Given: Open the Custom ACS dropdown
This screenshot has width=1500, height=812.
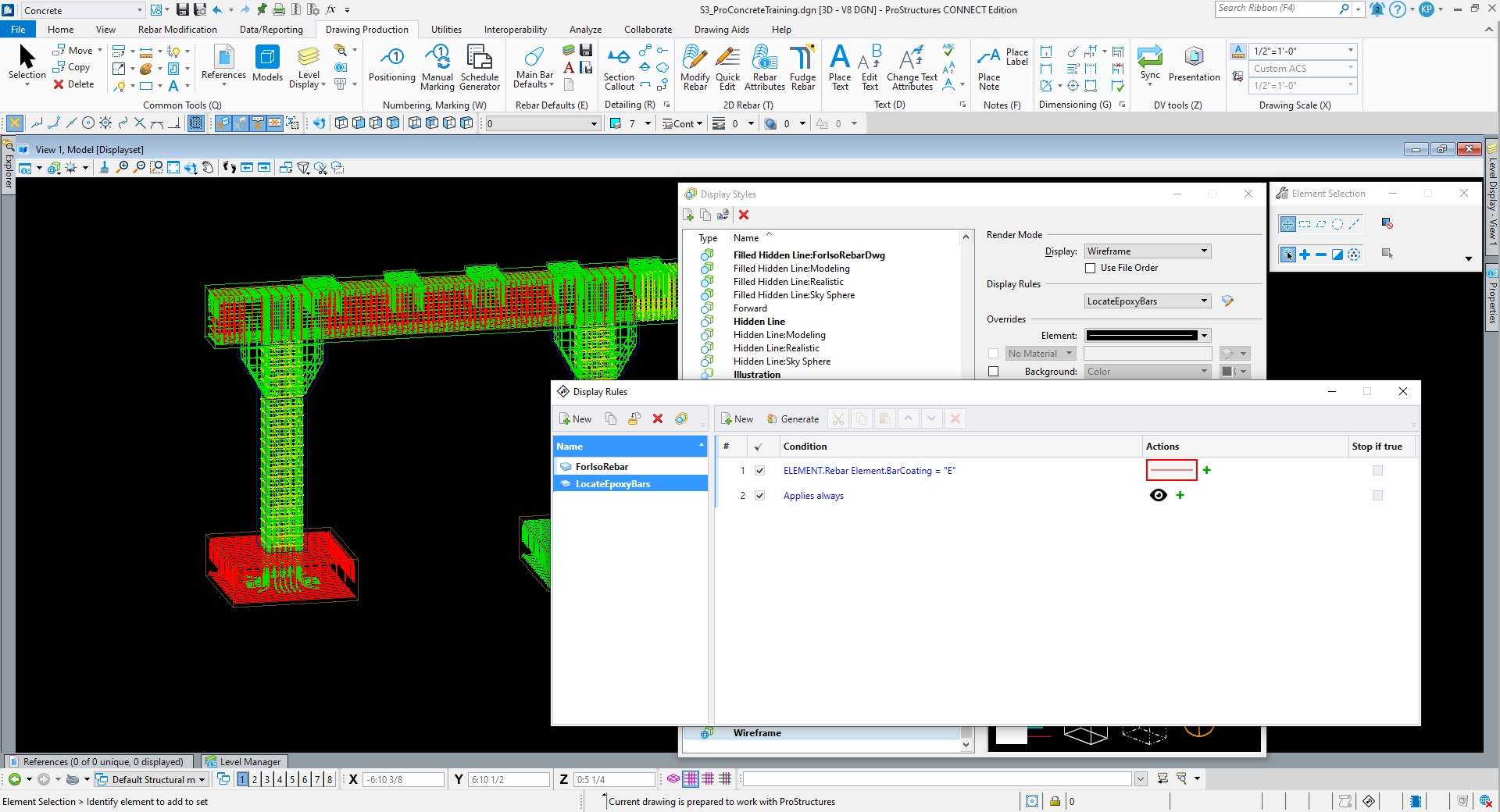Looking at the screenshot, I should pyautogui.click(x=1303, y=69).
